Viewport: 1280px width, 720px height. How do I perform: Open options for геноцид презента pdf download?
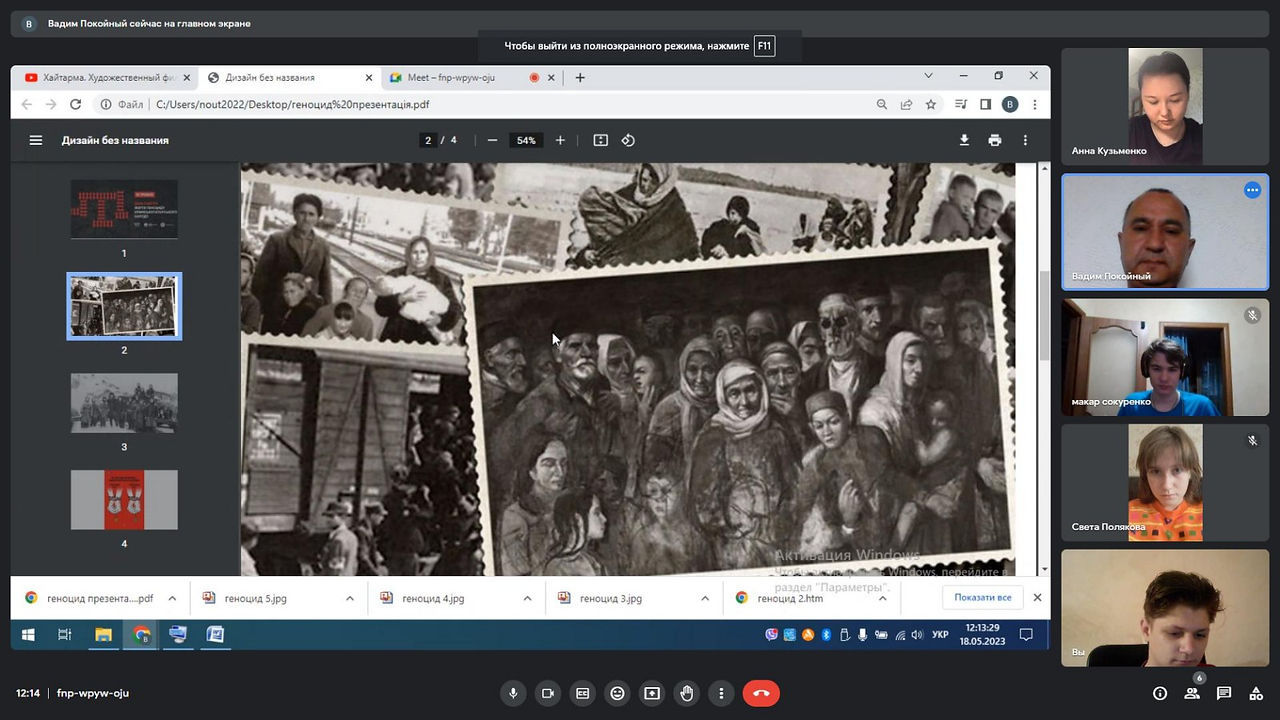point(172,598)
